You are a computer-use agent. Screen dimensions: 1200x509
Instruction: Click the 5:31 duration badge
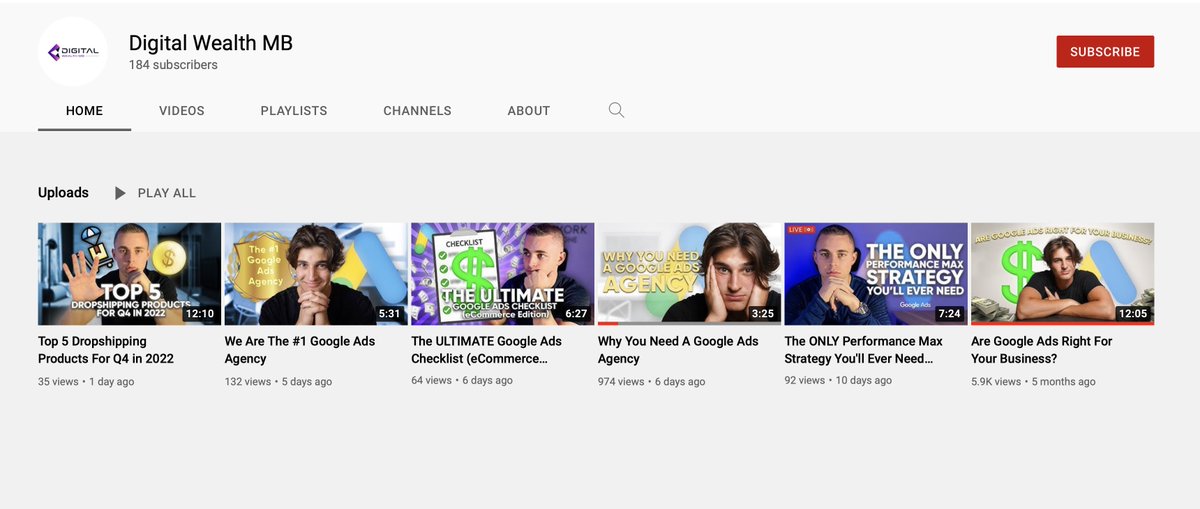(x=389, y=313)
